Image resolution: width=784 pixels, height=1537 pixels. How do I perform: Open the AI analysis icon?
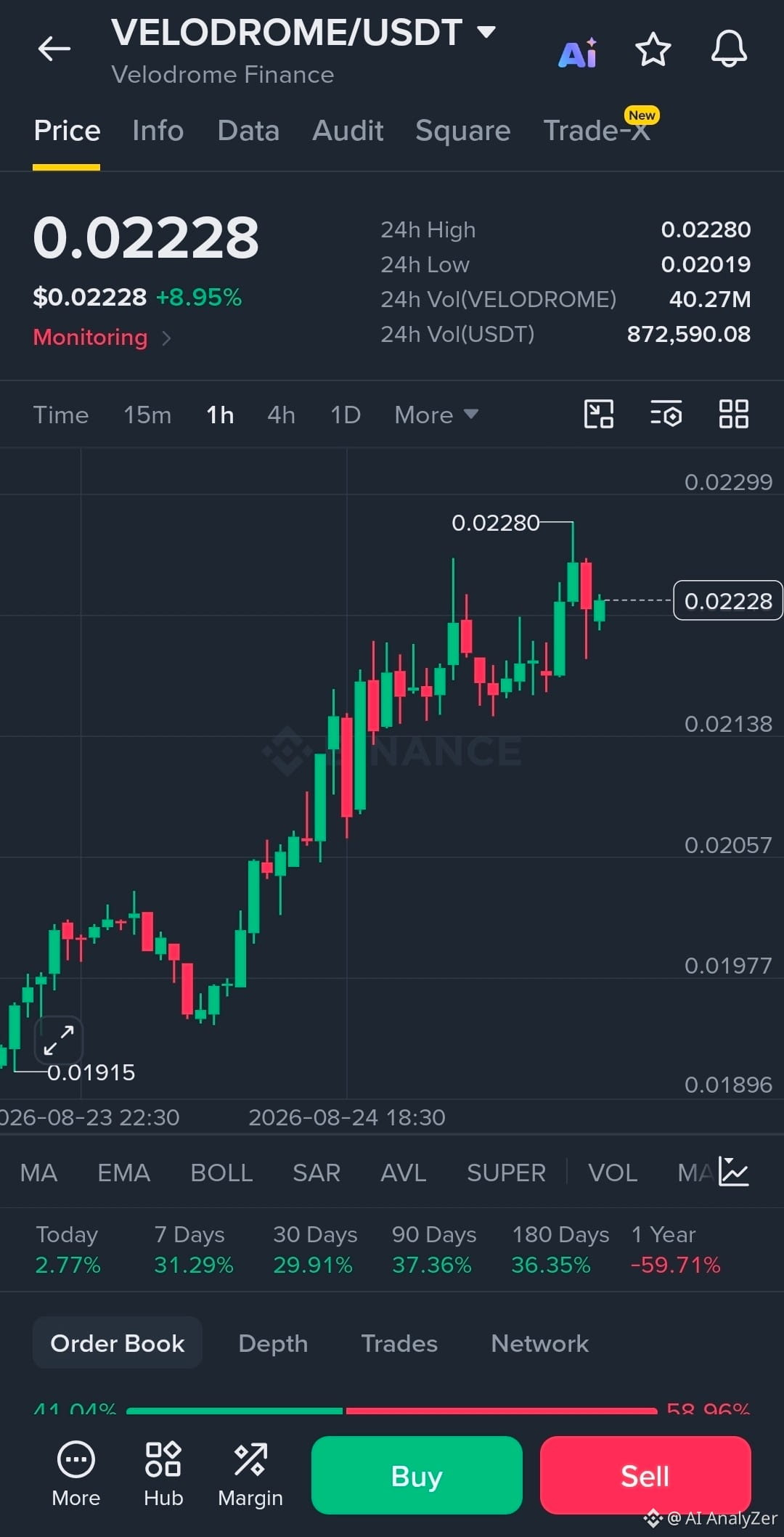pos(578,52)
